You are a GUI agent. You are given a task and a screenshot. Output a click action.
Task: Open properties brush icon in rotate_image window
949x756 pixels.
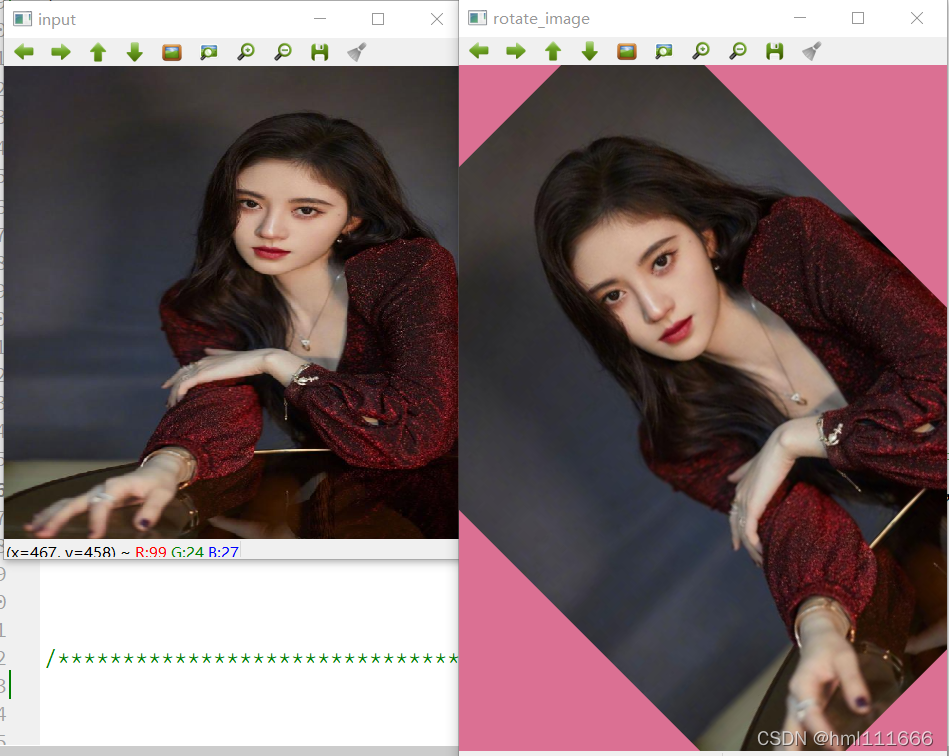(x=812, y=51)
